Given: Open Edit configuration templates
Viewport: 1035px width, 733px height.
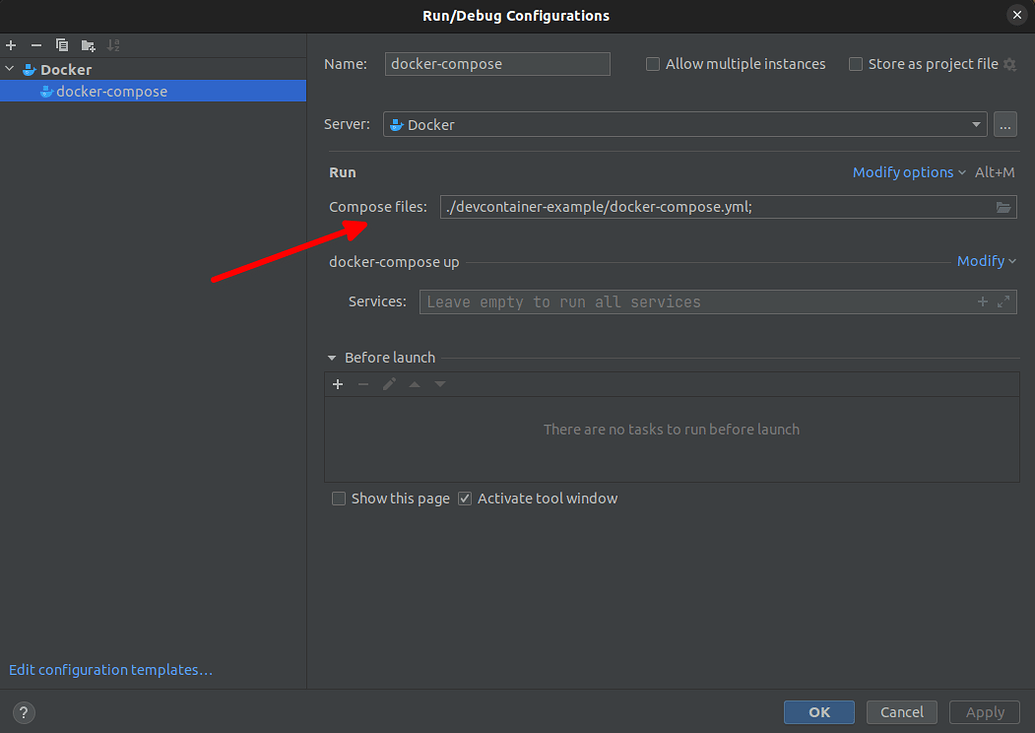Looking at the screenshot, I should point(110,669).
